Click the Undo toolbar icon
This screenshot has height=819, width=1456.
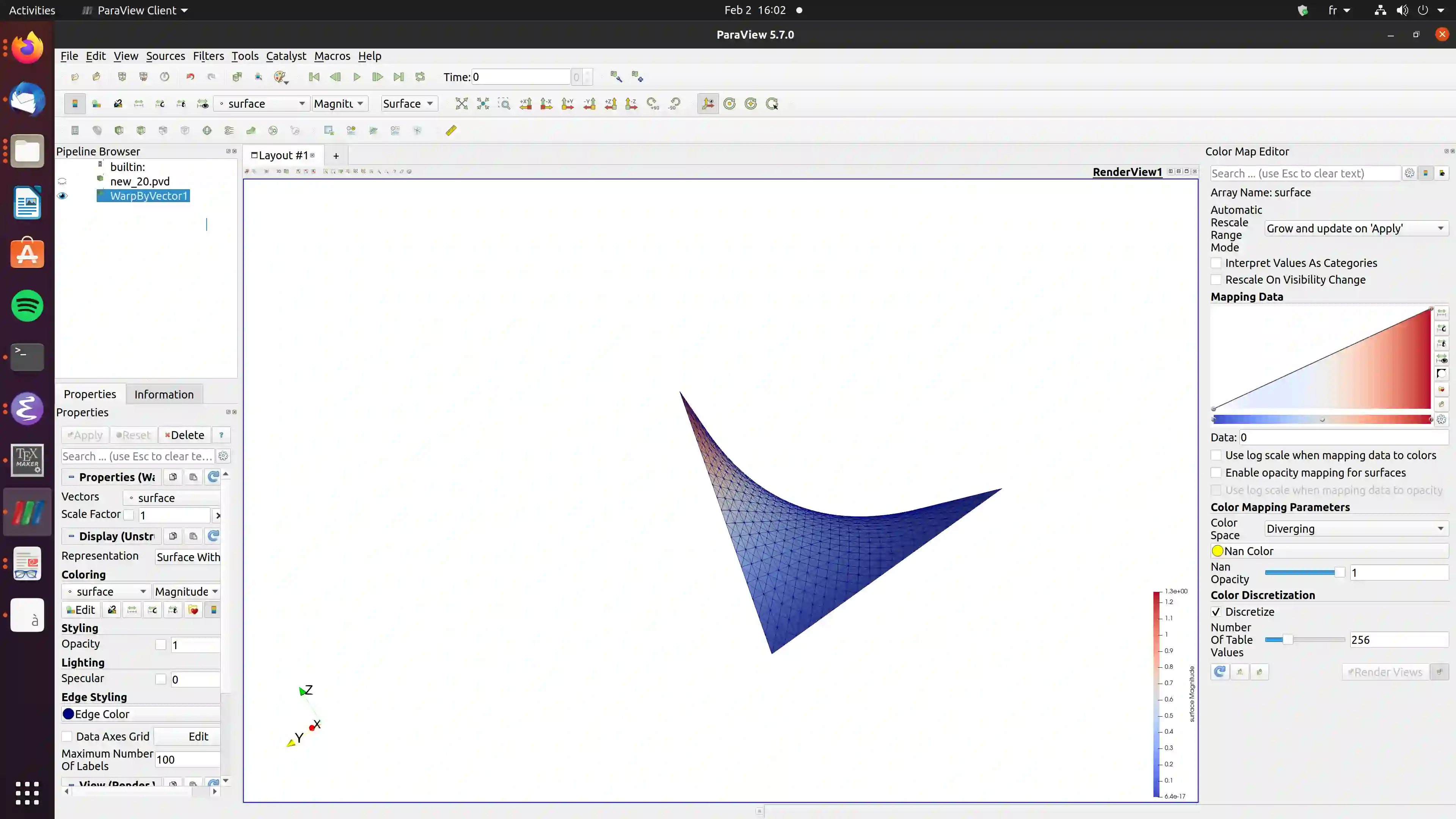tap(190, 77)
